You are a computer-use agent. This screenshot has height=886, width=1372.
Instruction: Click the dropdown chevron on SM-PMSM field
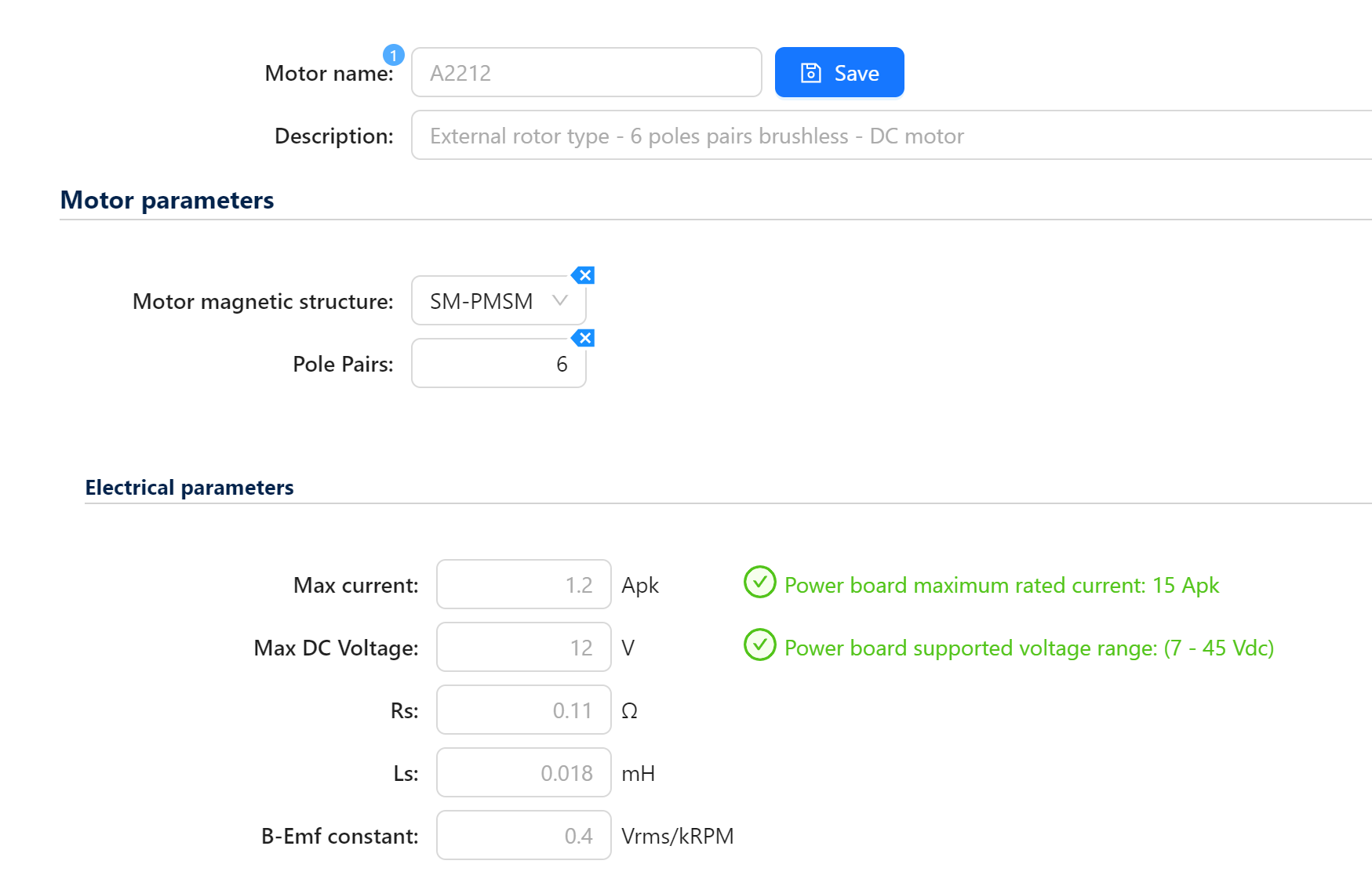tap(559, 301)
